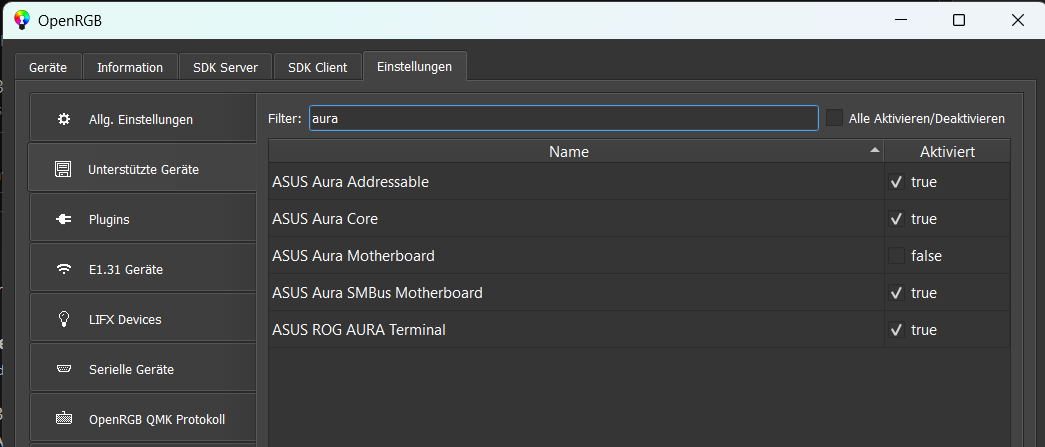Open the SDK Server tab
This screenshot has width=1045, height=447.
coord(225,67)
